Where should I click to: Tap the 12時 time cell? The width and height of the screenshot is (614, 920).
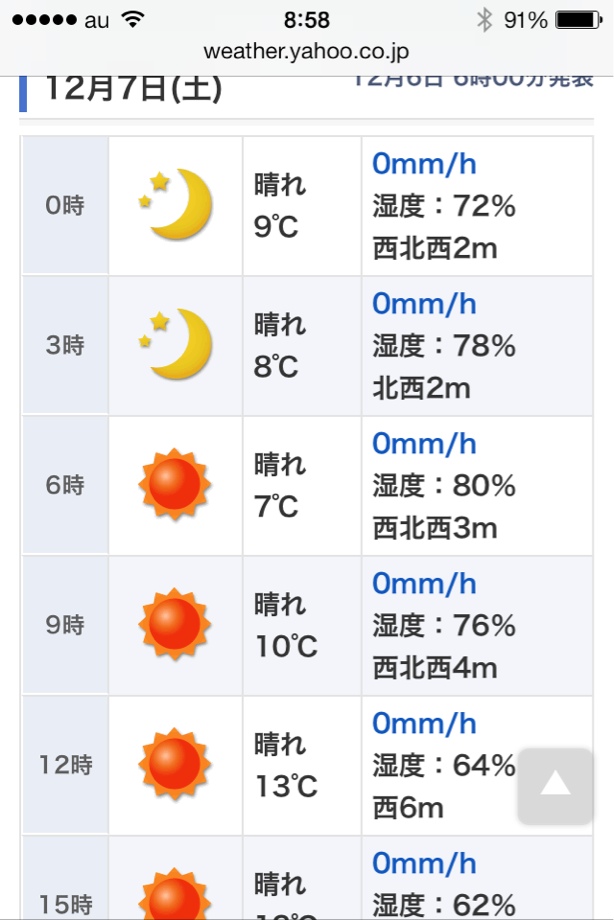[65, 765]
